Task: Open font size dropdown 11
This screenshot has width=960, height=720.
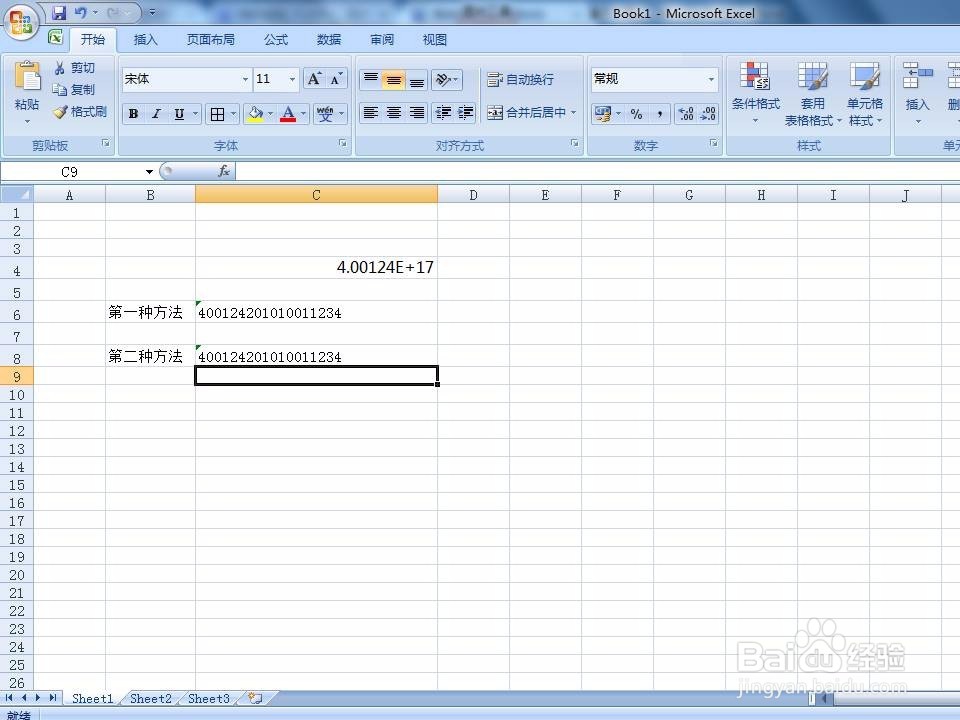Action: tap(292, 80)
